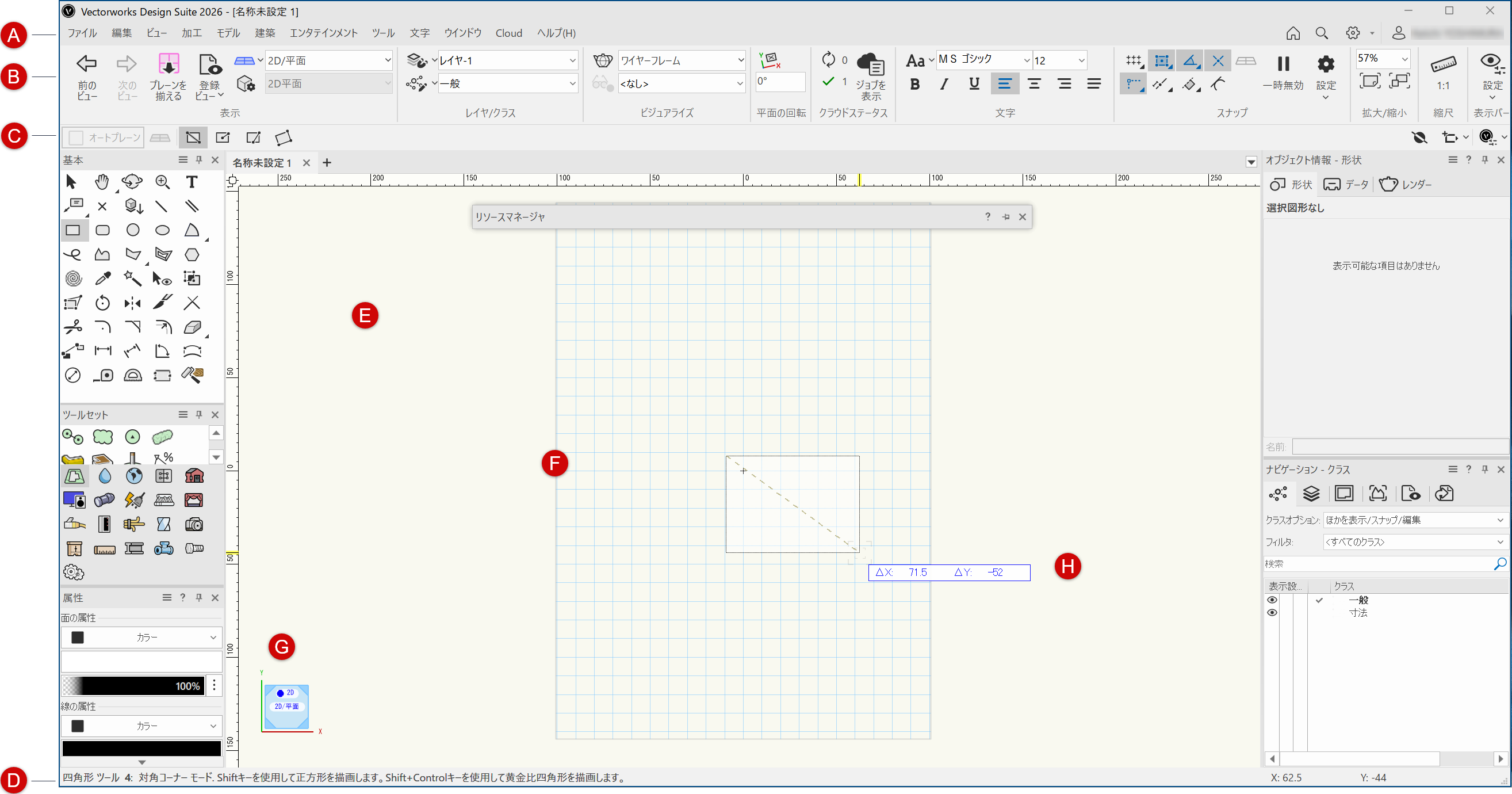Viewport: 1512px width, 794px height.
Task: Select the Zoom magnifier tool
Action: 163,182
